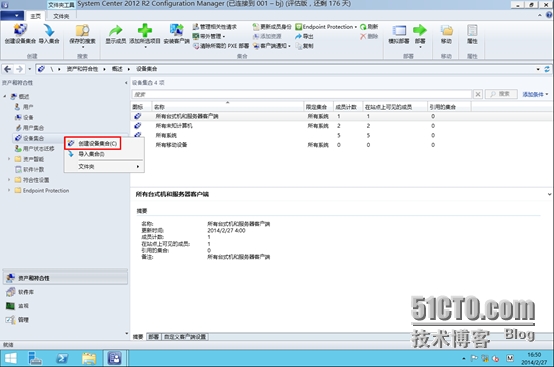
Task: Click the 复制 ribbon item
Action: [x=304, y=46]
